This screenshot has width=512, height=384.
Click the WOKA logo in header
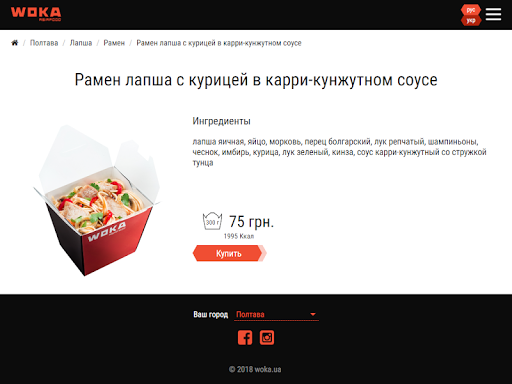pos(36,14)
